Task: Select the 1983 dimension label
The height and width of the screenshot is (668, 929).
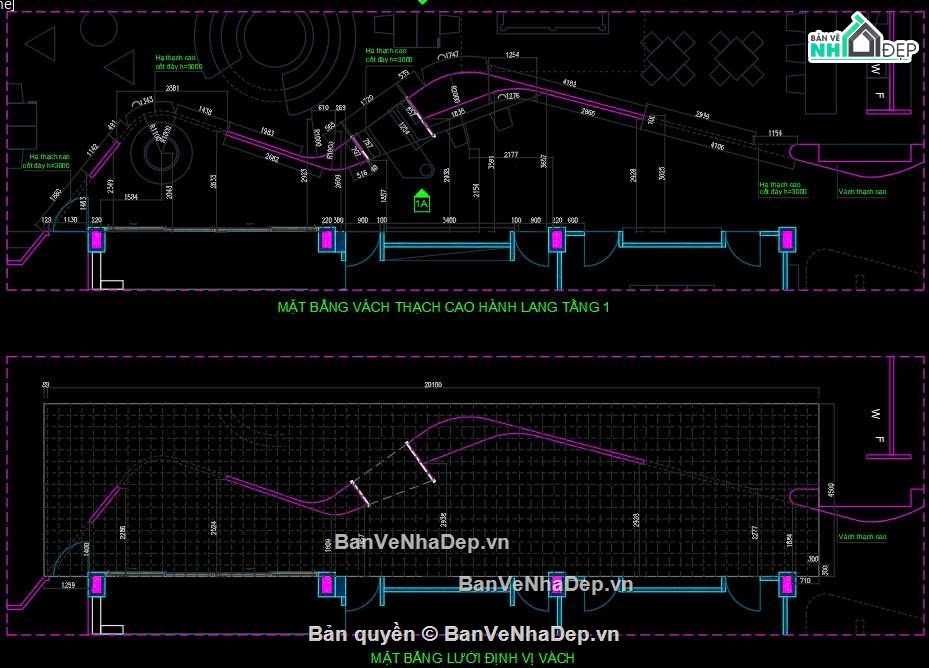Action: (267, 132)
